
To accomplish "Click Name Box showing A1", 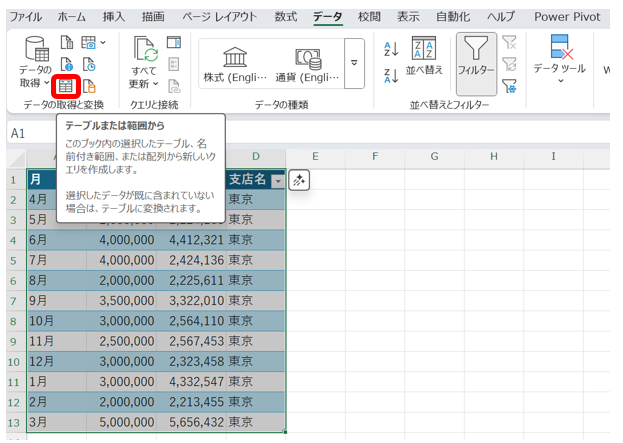I will pos(31,133).
